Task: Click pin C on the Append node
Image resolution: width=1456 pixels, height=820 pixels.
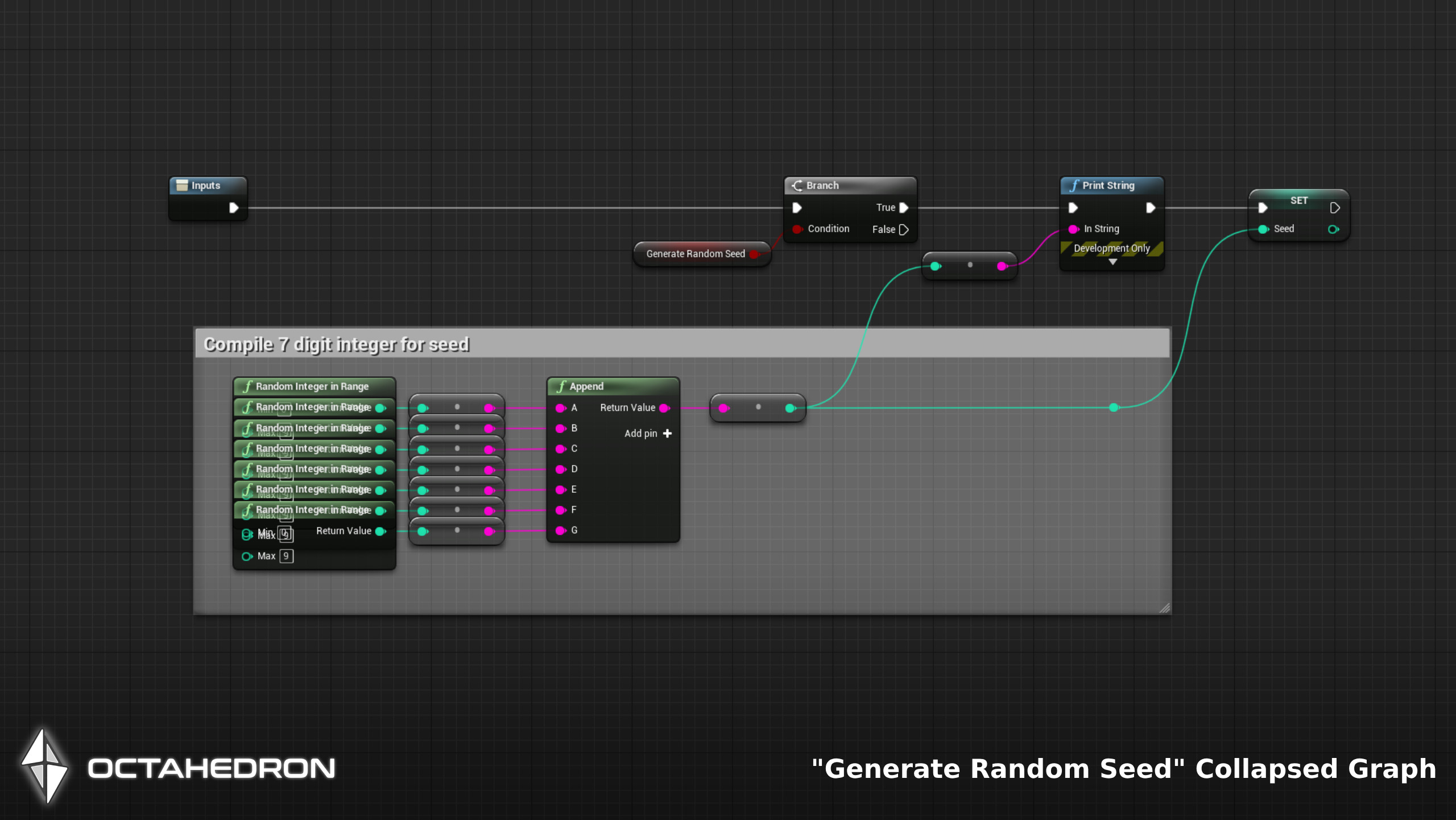Action: [560, 448]
